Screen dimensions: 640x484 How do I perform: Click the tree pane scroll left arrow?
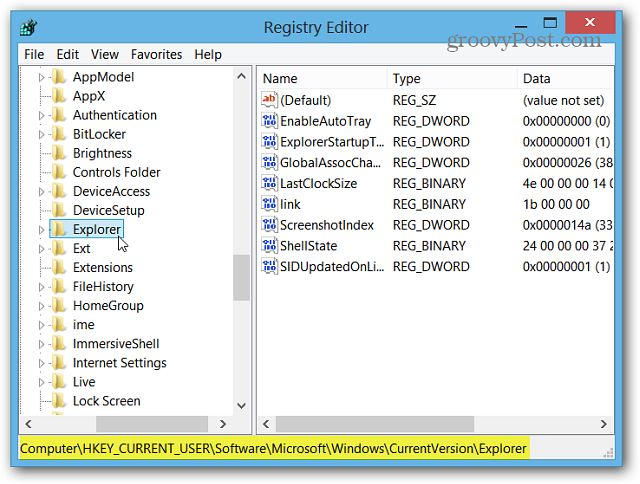pos(29,424)
